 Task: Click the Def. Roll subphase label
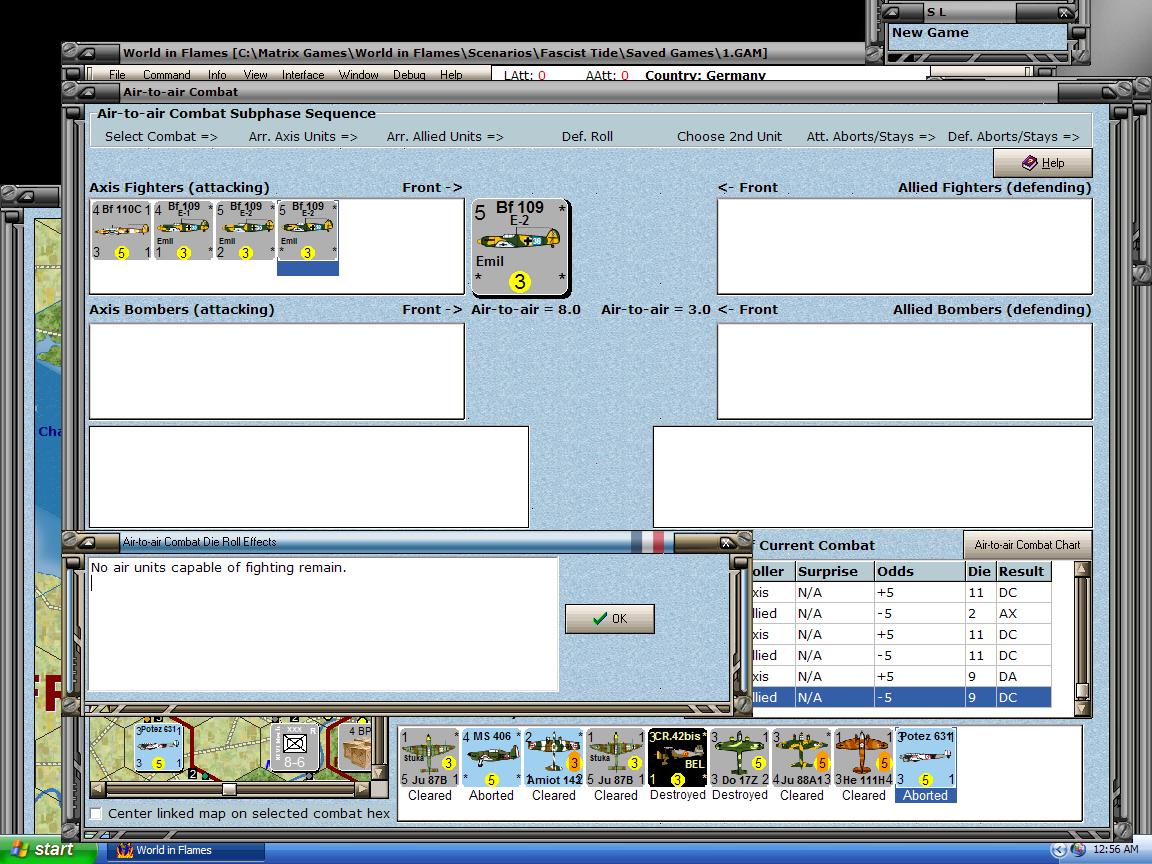tap(587, 137)
